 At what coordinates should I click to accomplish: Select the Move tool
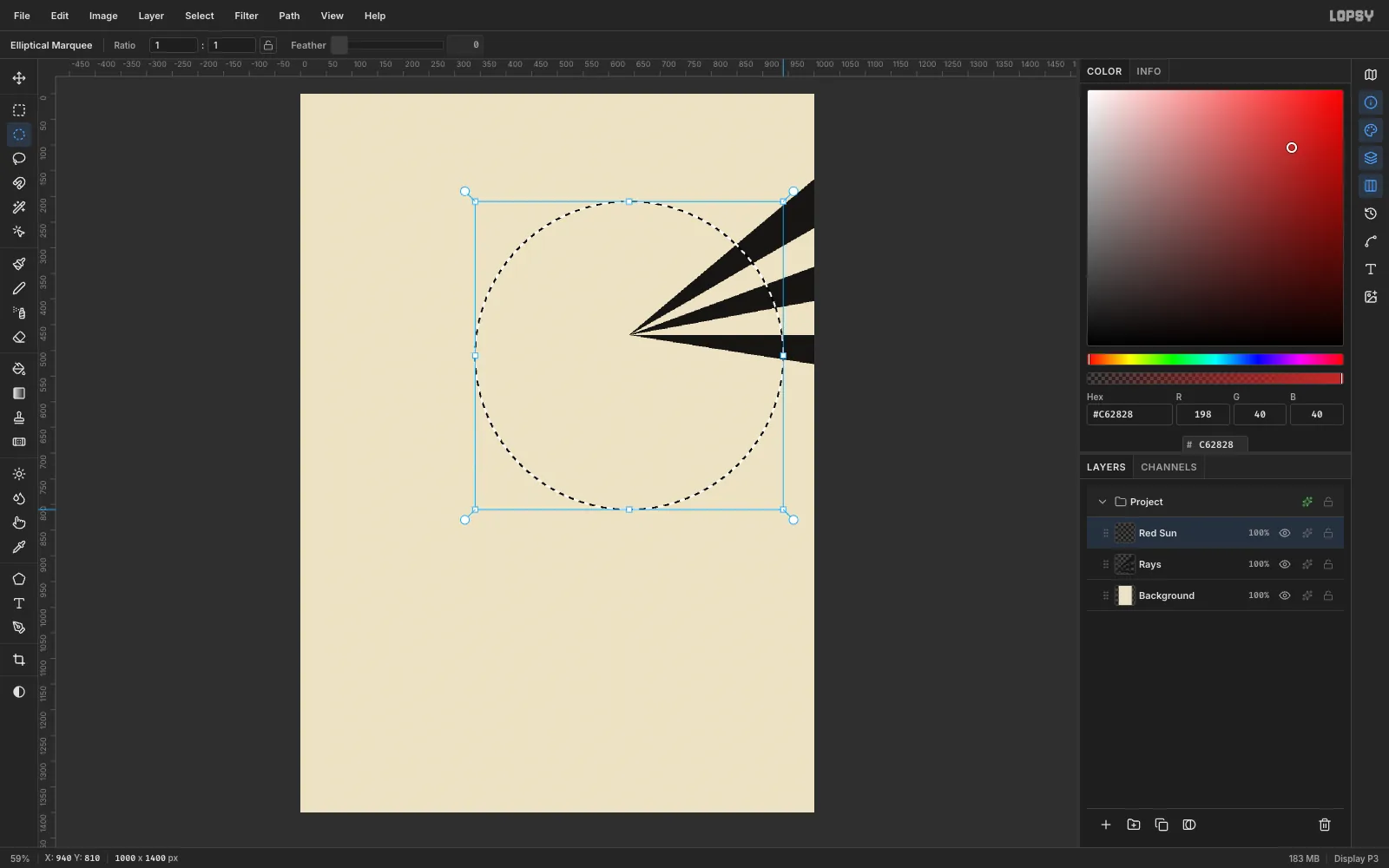click(x=19, y=78)
